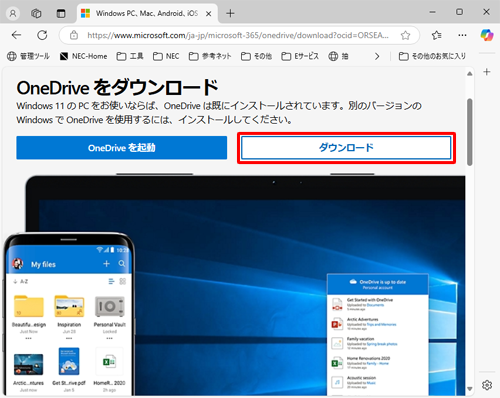Open sidebar settings gear icon
Image resolution: width=500 pixels, height=398 pixels.
tap(487, 385)
